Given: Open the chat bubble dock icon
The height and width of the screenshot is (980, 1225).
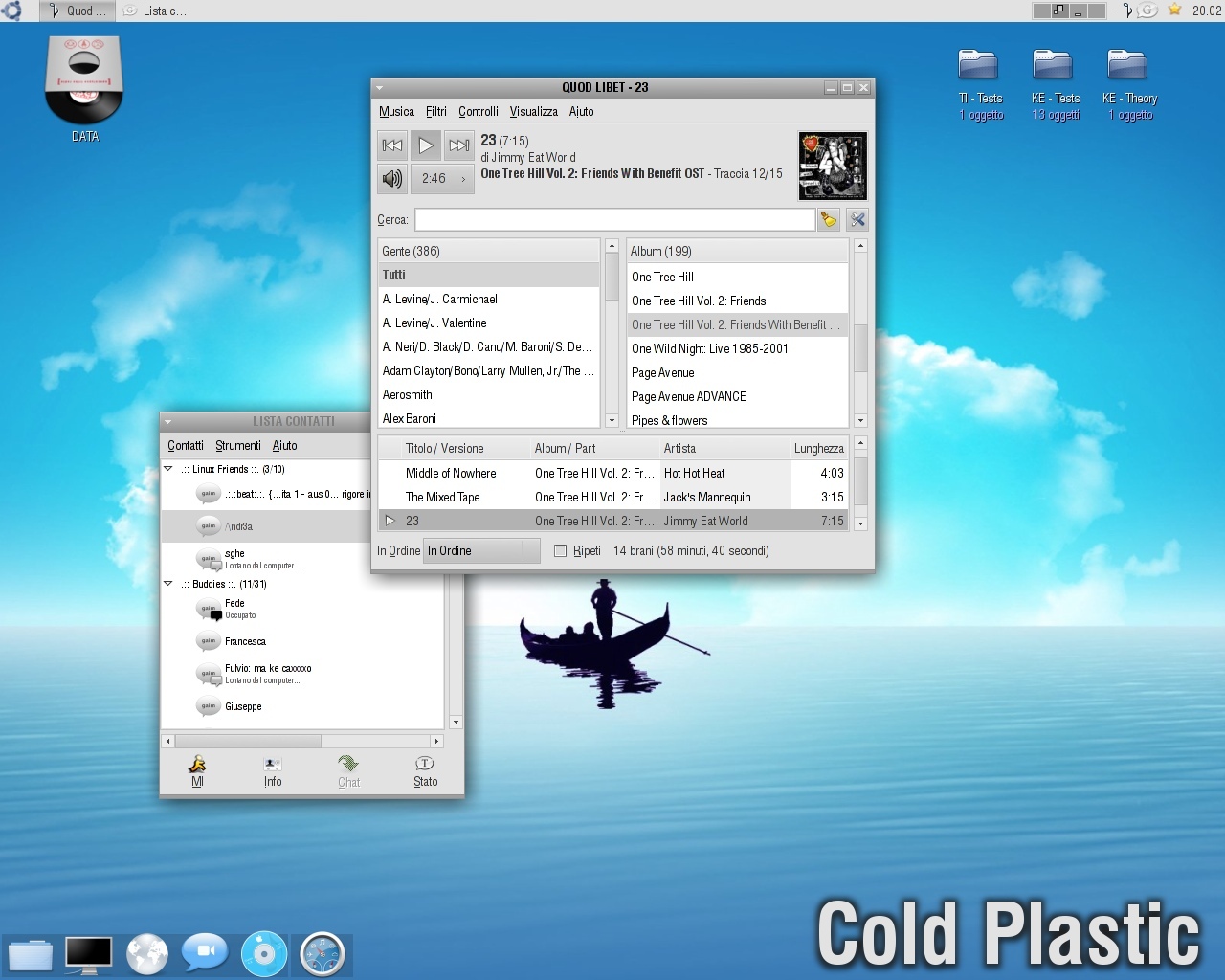Looking at the screenshot, I should [x=205, y=952].
